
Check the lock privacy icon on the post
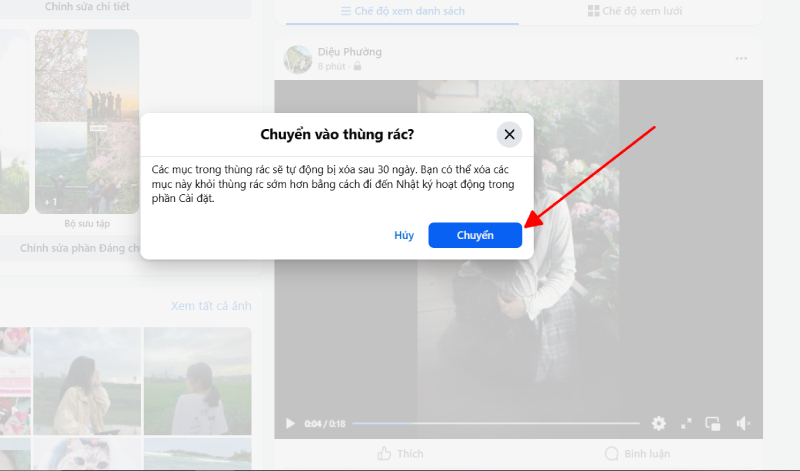pos(357,66)
